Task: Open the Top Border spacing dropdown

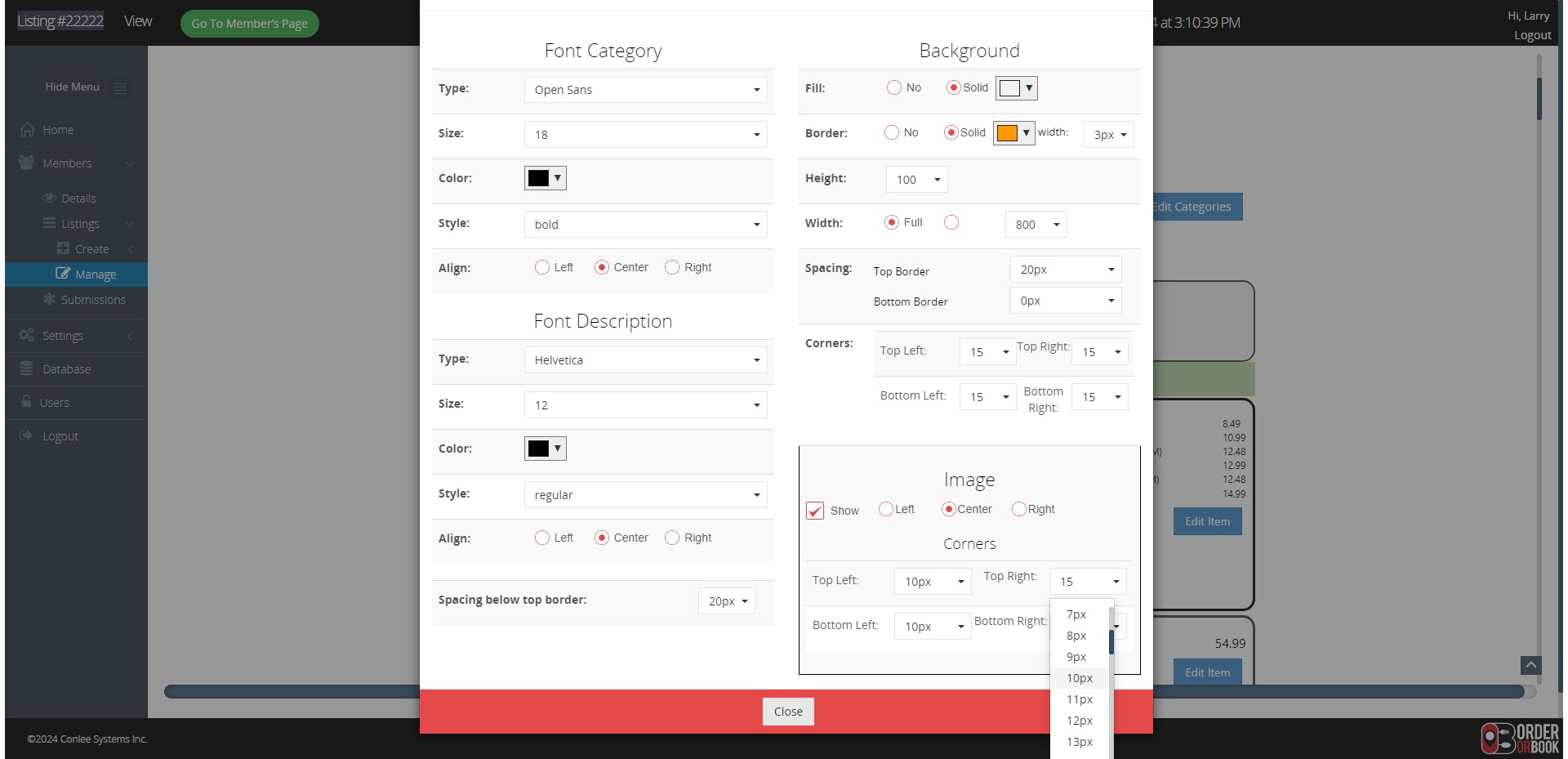Action: (x=1066, y=270)
